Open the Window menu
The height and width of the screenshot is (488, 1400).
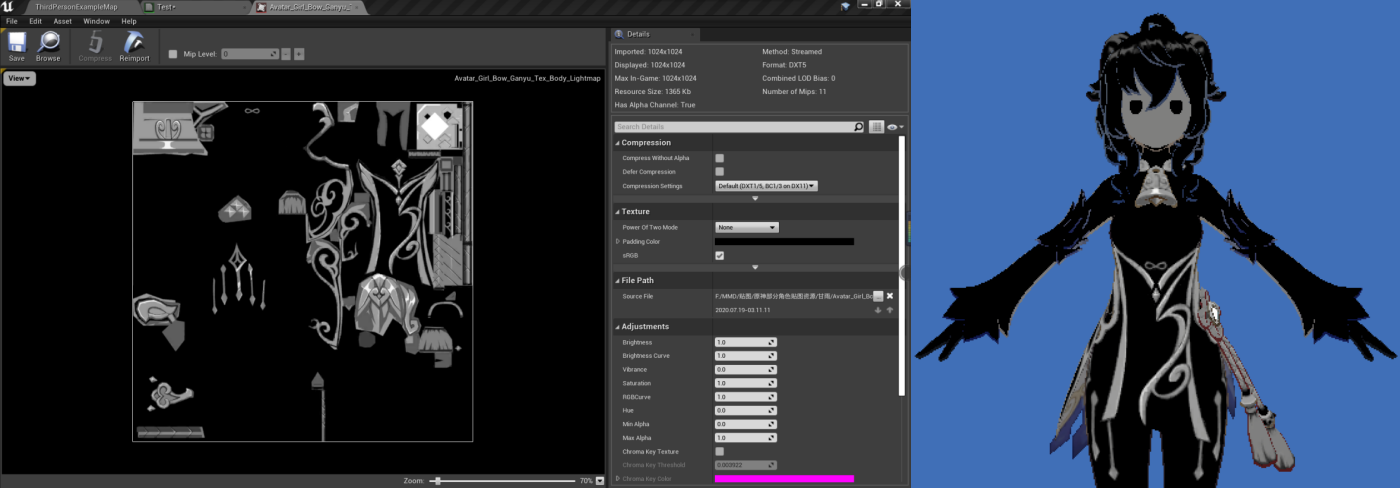click(96, 21)
